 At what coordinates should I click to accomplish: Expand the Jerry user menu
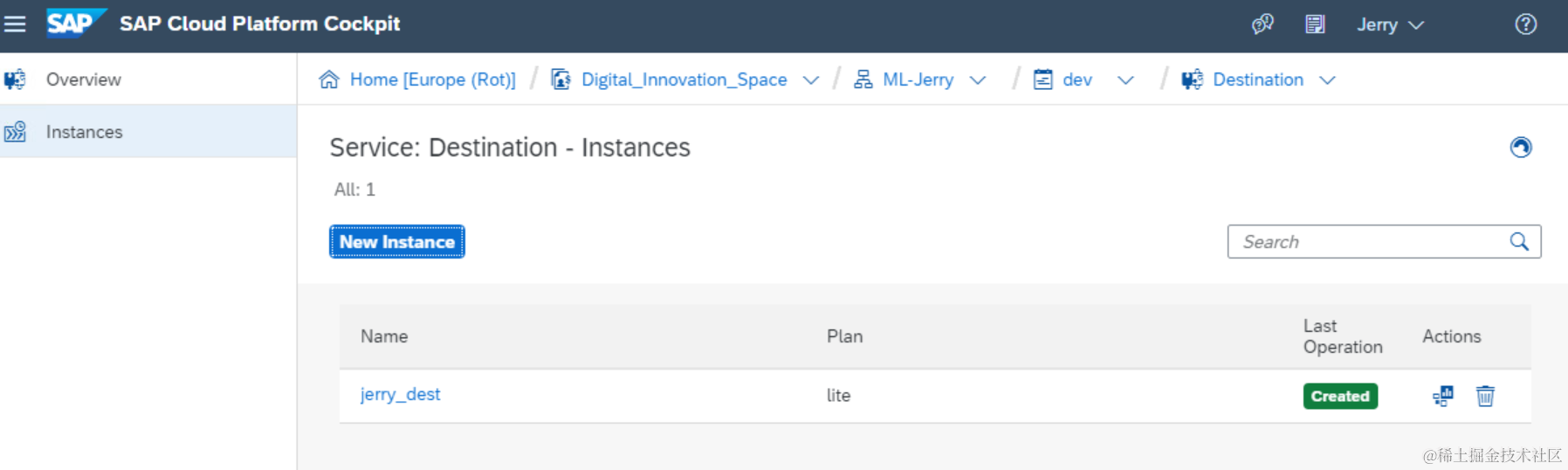1390,25
